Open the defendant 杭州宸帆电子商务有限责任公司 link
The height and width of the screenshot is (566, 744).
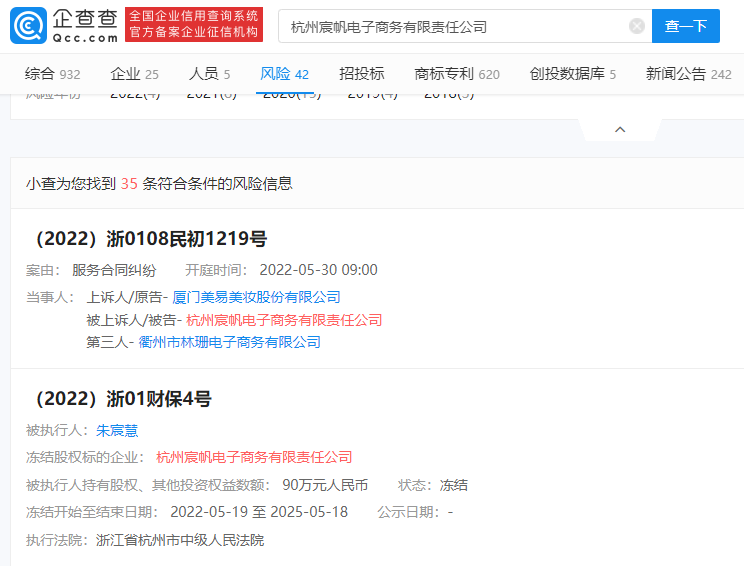[284, 320]
